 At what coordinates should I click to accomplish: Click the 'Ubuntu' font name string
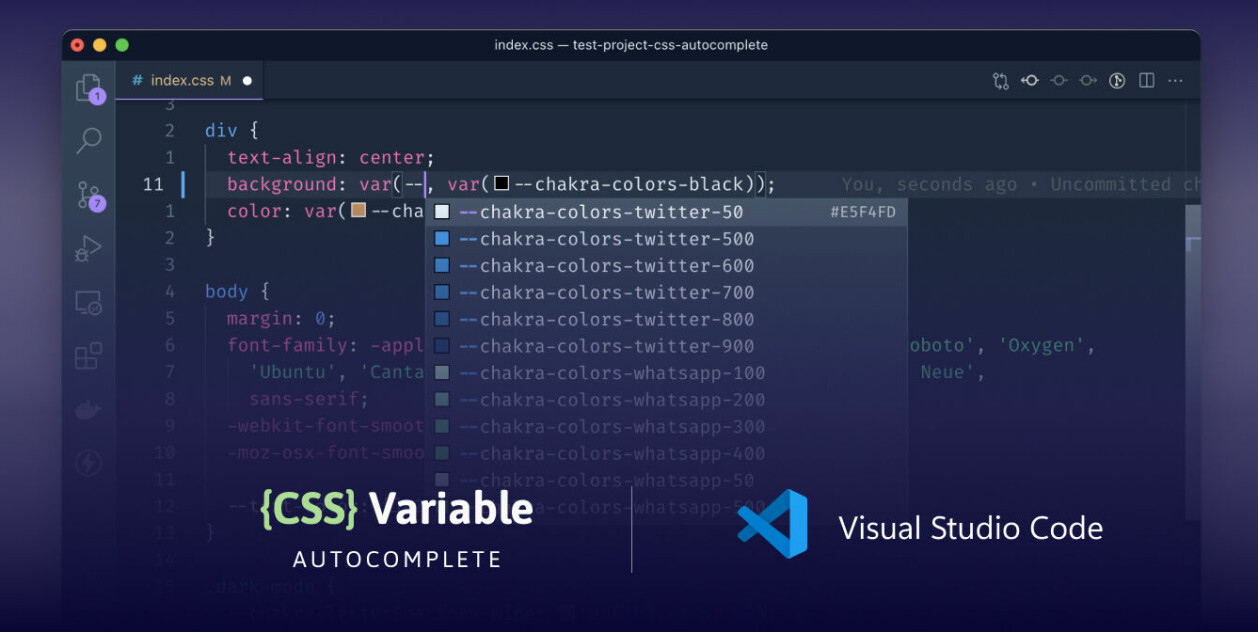tap(292, 373)
